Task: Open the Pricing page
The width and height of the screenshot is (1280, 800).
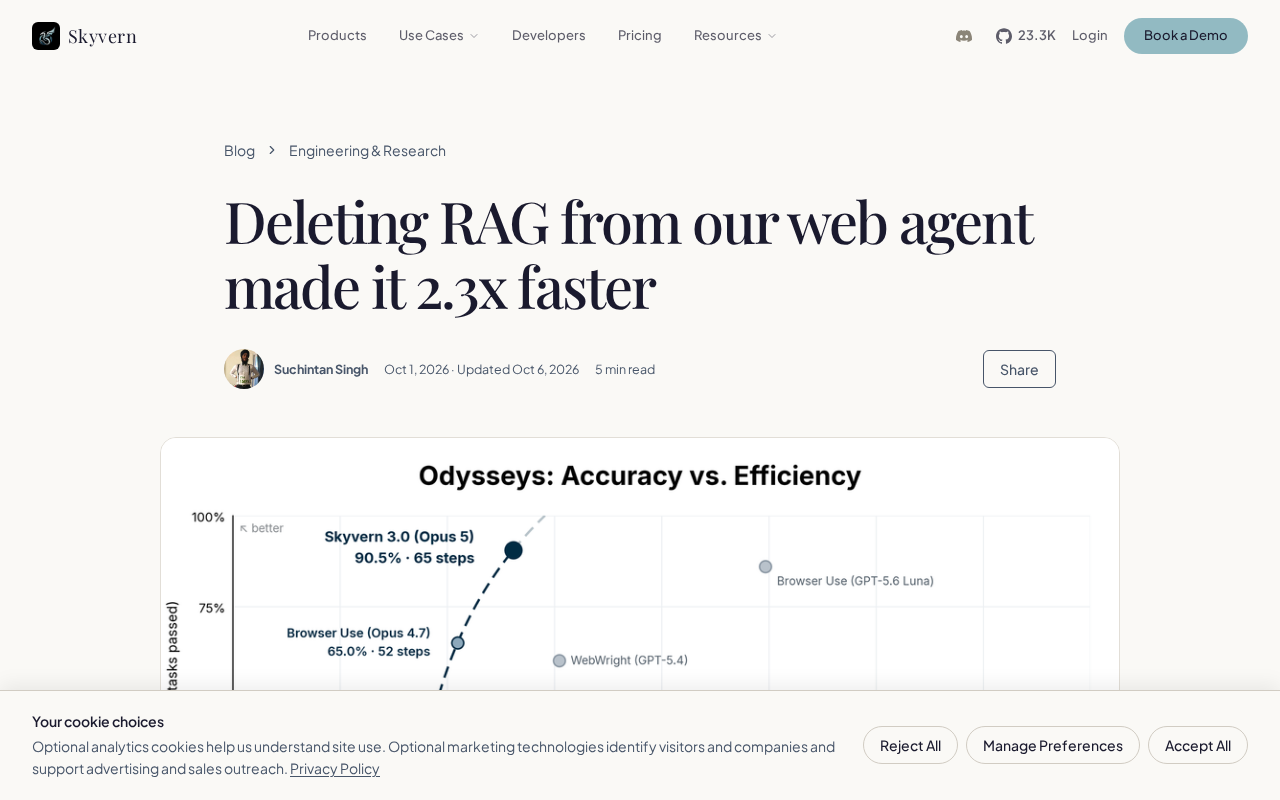Action: click(640, 35)
